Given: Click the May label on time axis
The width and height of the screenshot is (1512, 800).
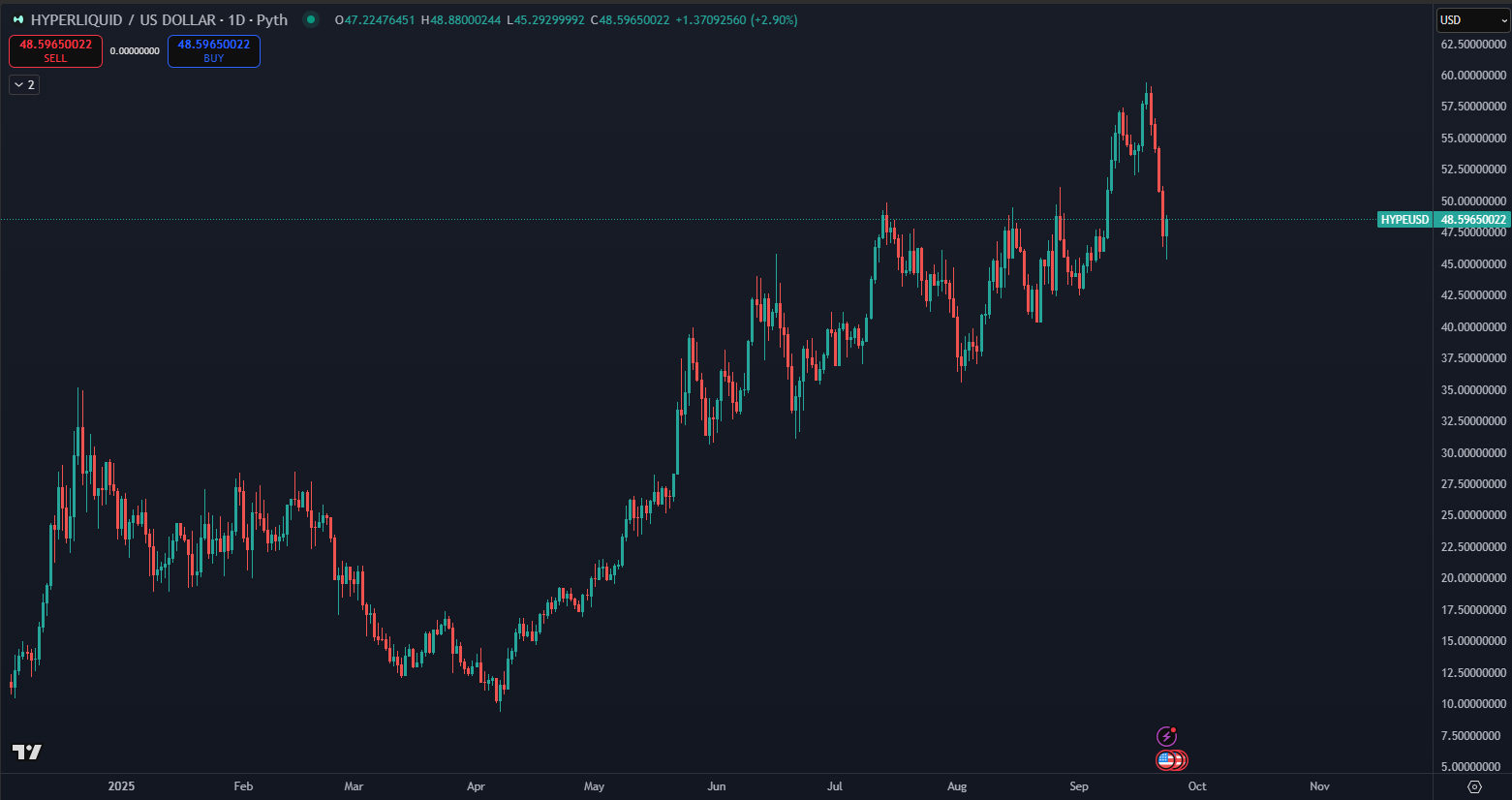Looking at the screenshot, I should [x=594, y=786].
